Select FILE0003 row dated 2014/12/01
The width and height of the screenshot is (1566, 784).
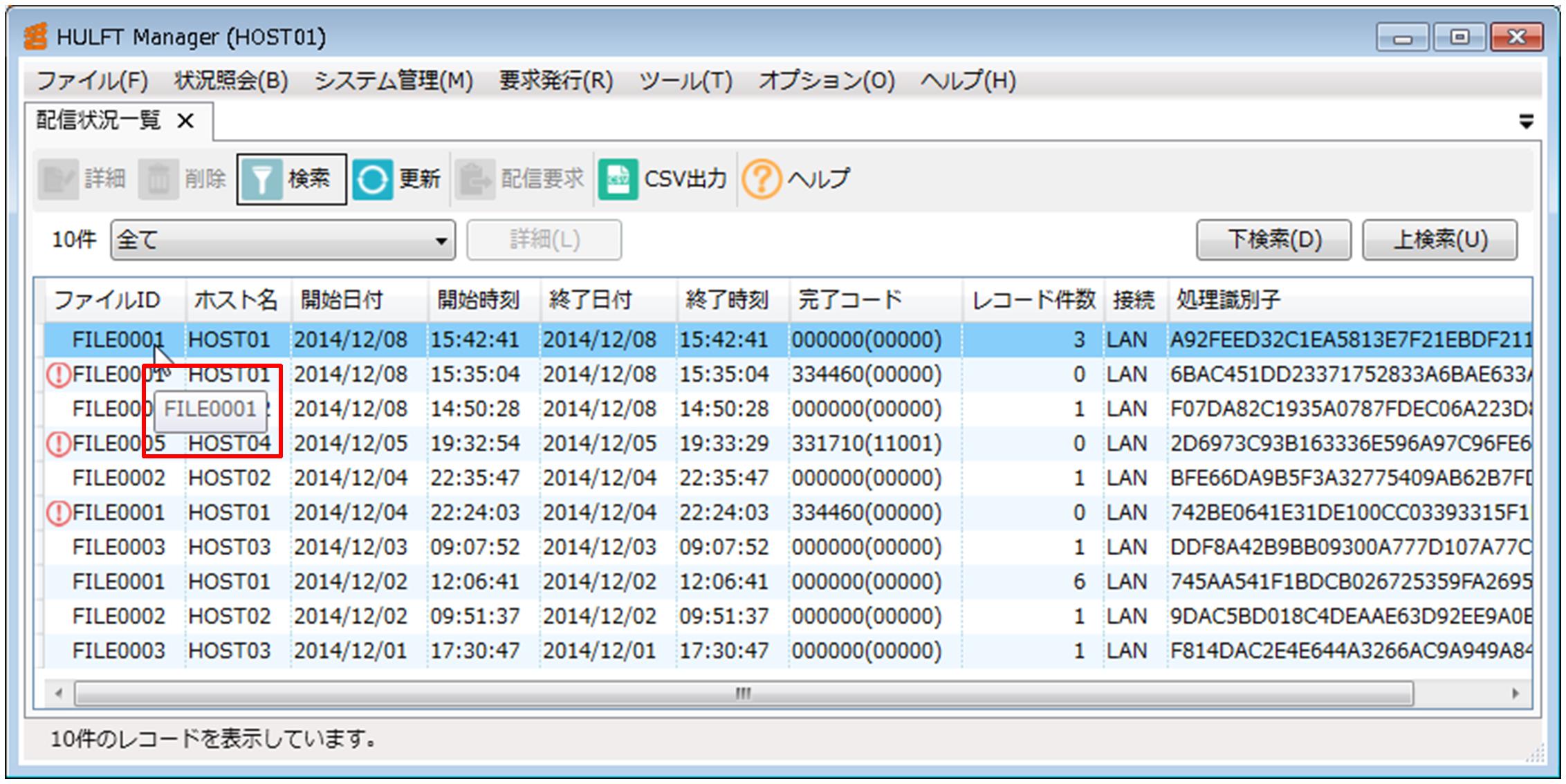[x=788, y=651]
